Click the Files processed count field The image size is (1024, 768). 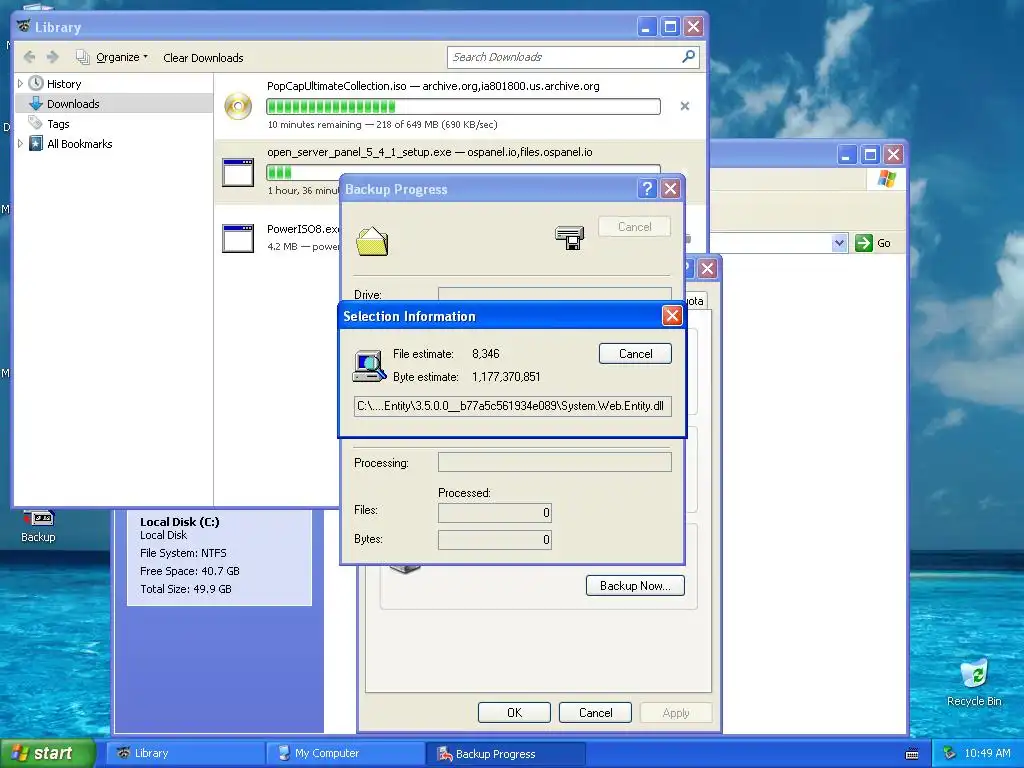tap(495, 513)
